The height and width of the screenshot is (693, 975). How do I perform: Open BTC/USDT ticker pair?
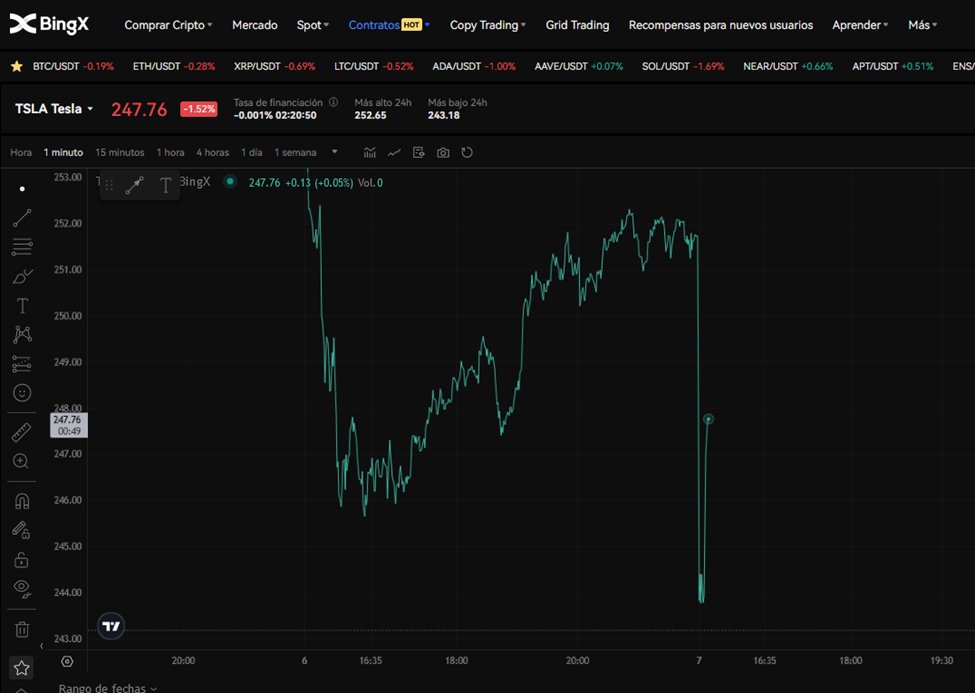(73, 66)
